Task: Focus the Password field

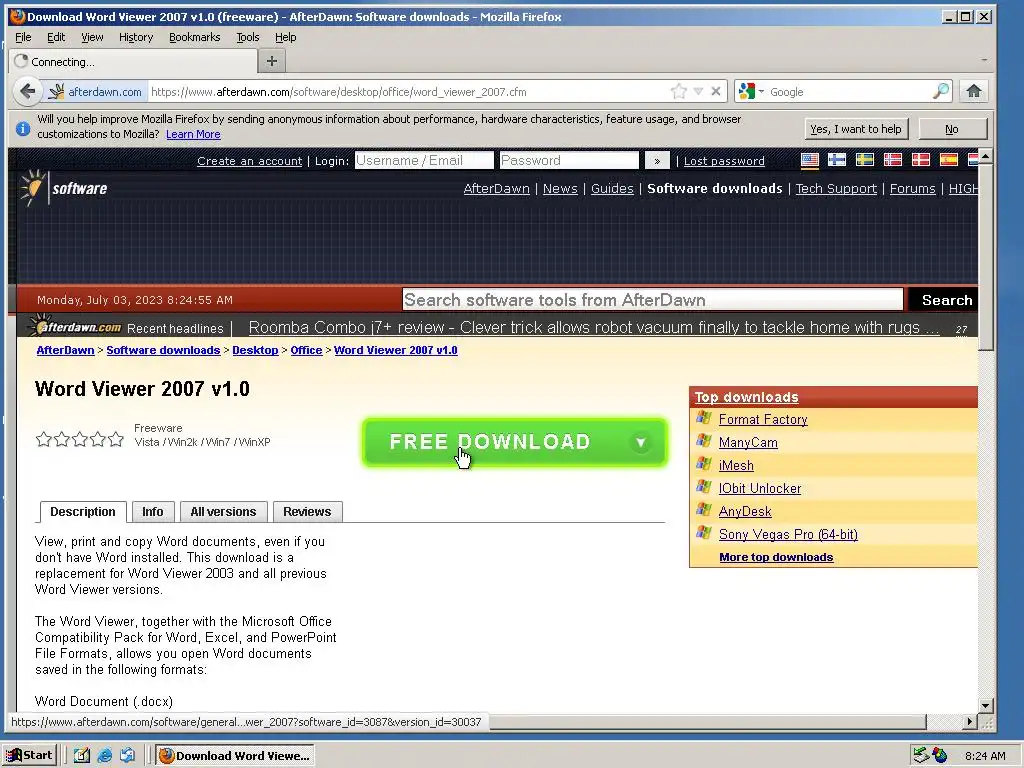Action: coord(569,161)
